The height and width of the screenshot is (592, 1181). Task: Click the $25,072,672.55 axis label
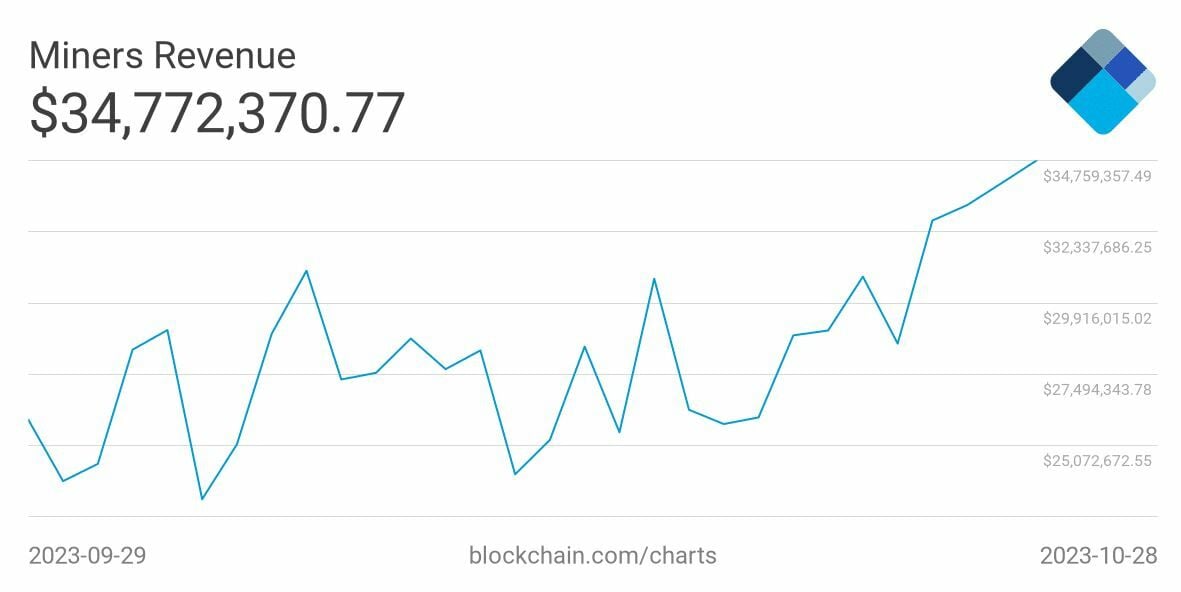(1097, 461)
